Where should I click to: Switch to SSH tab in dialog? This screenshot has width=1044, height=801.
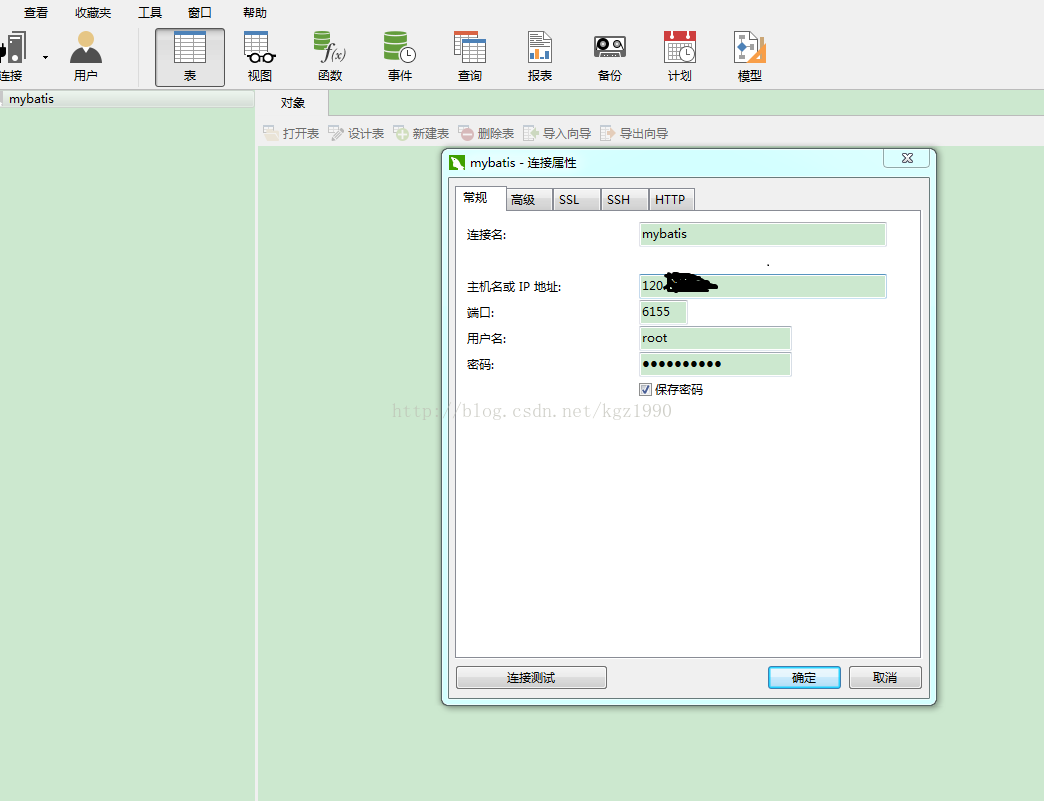pos(625,200)
